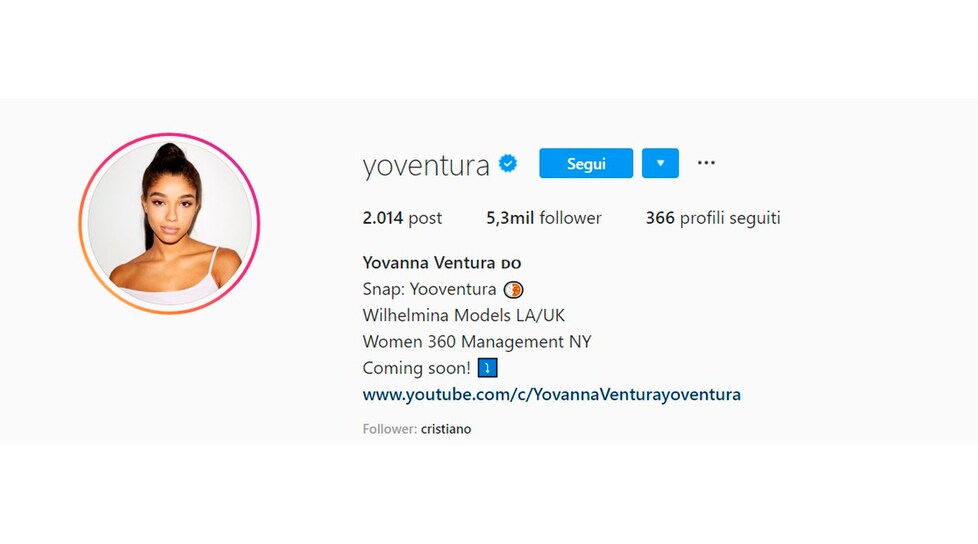Select the 2.014 post count
This screenshot has width=978, height=544.
(x=402, y=218)
